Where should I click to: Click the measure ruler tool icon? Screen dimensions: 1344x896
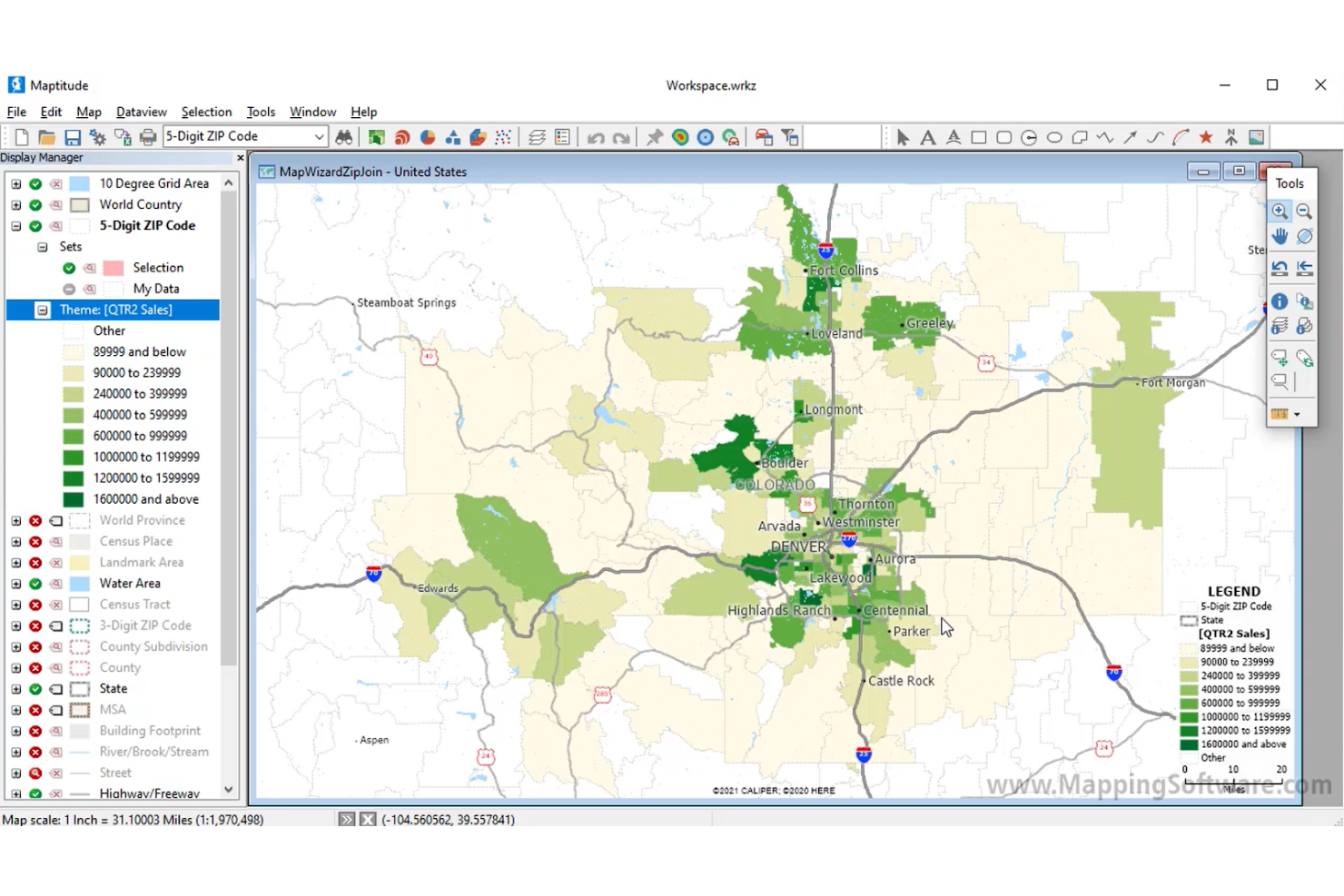point(1280,414)
